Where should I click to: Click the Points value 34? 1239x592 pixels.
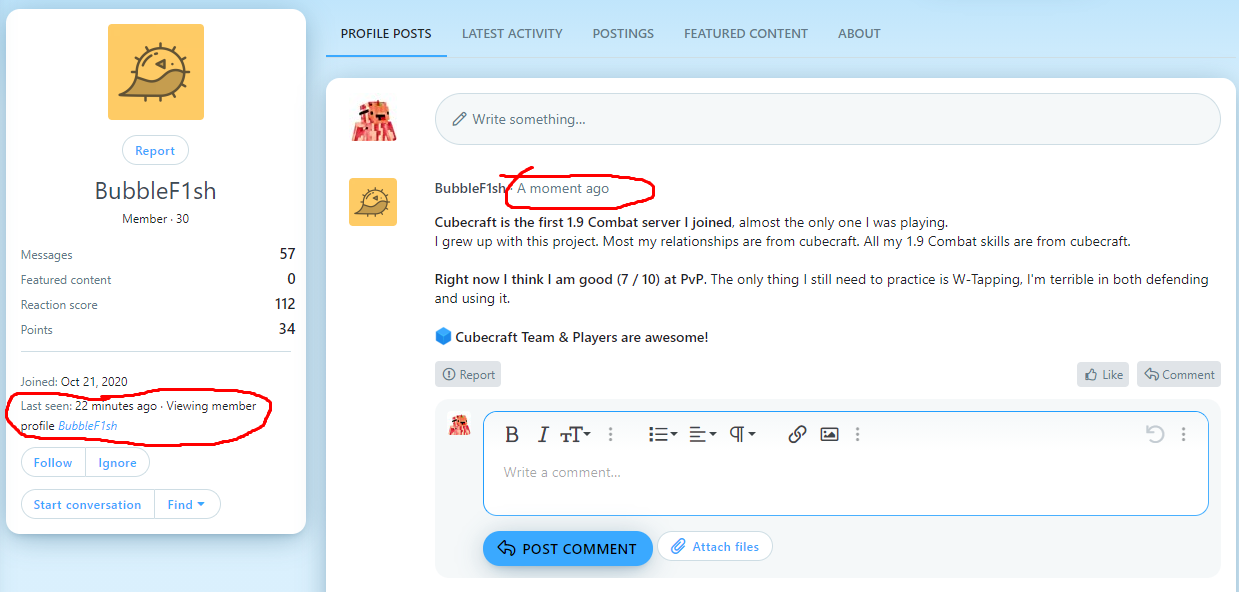pos(287,329)
